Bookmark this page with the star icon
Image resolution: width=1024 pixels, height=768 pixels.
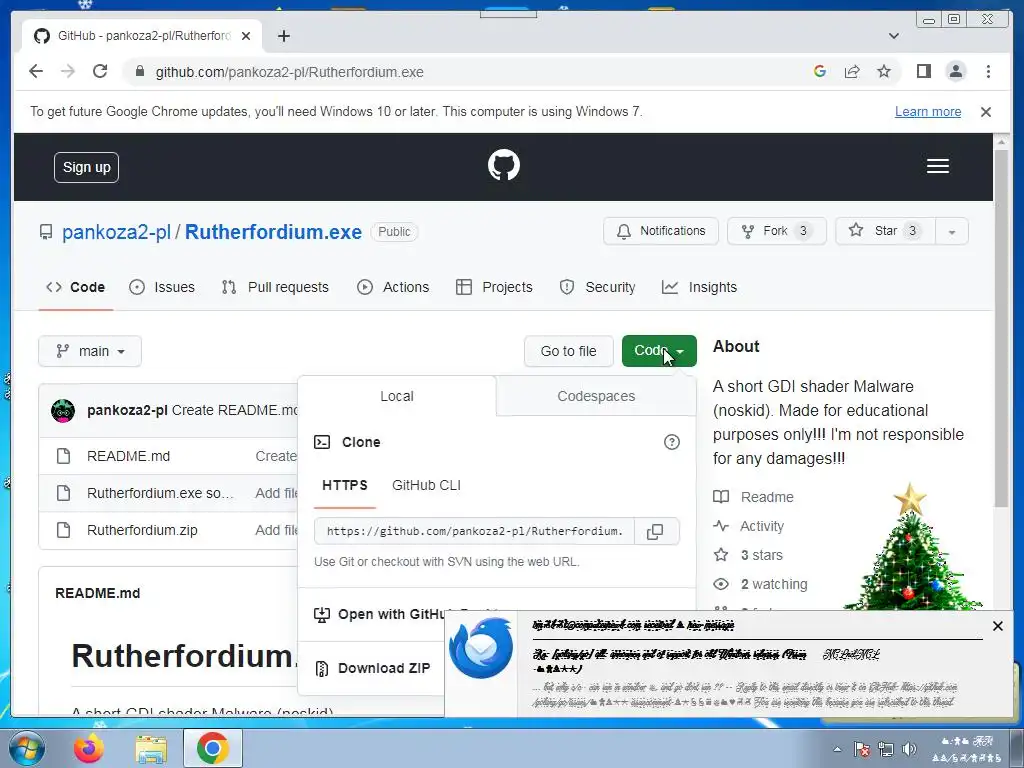[x=884, y=71]
